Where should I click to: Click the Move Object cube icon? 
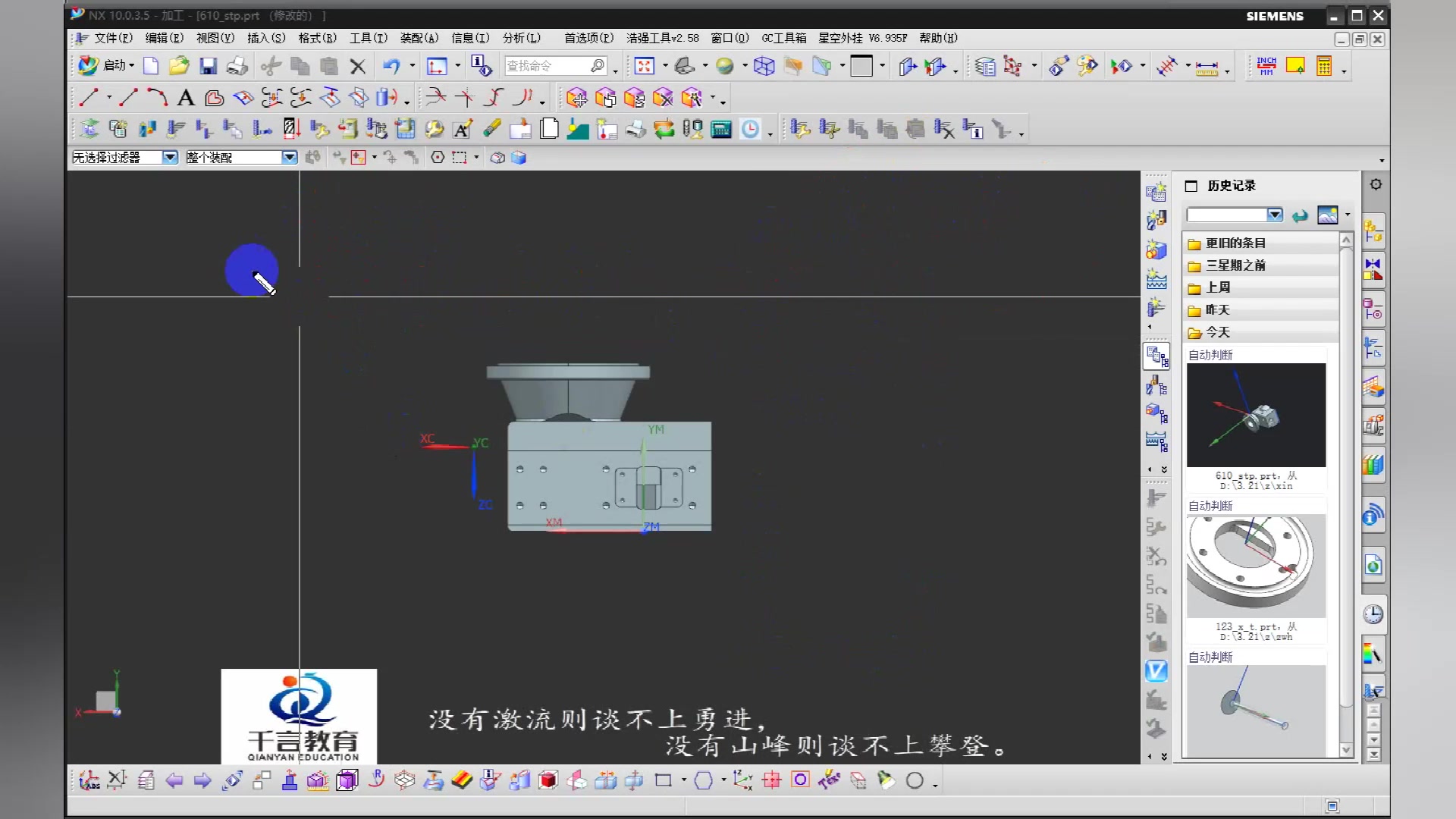576,98
